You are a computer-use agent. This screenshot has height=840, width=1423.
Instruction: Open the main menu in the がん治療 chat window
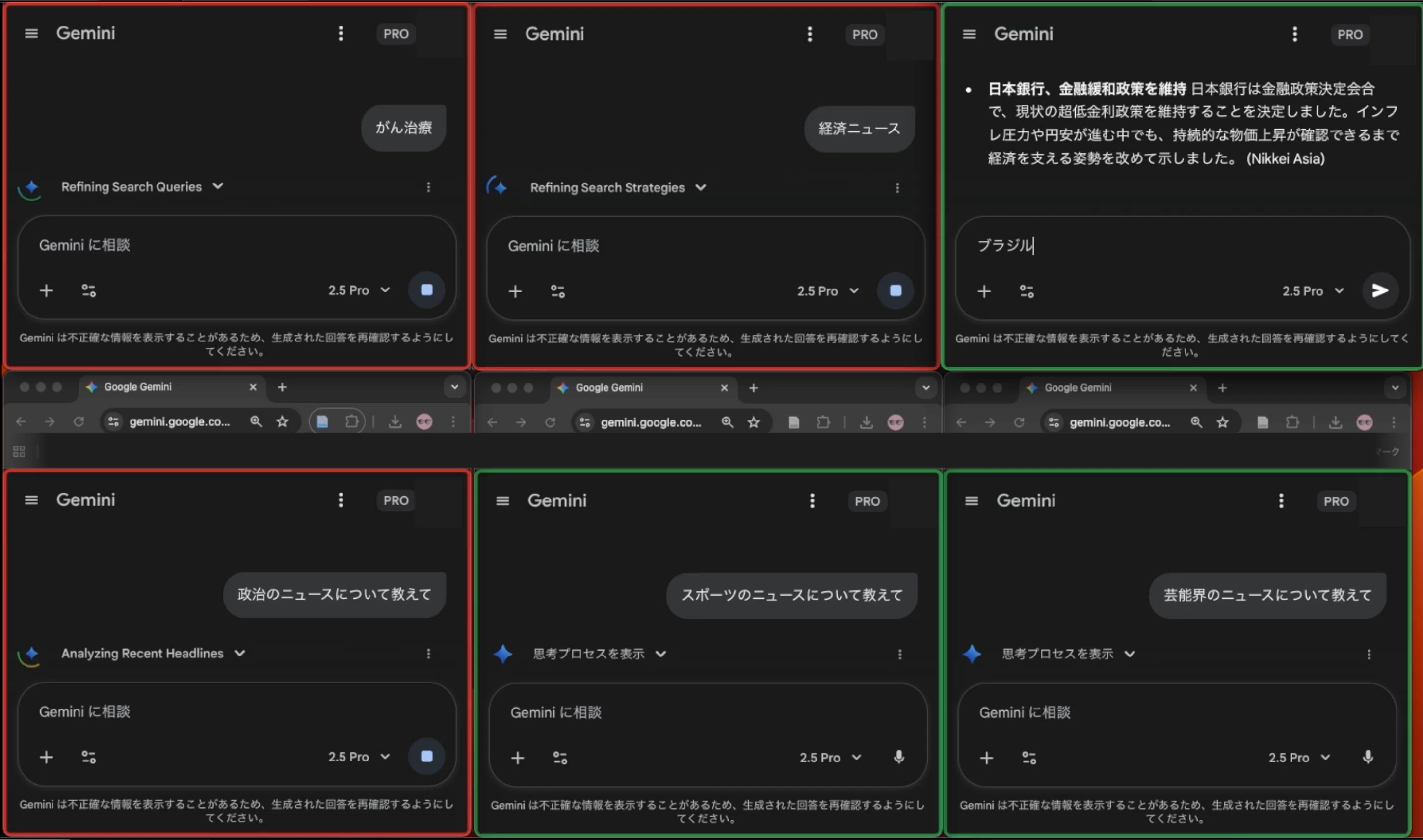pos(32,33)
